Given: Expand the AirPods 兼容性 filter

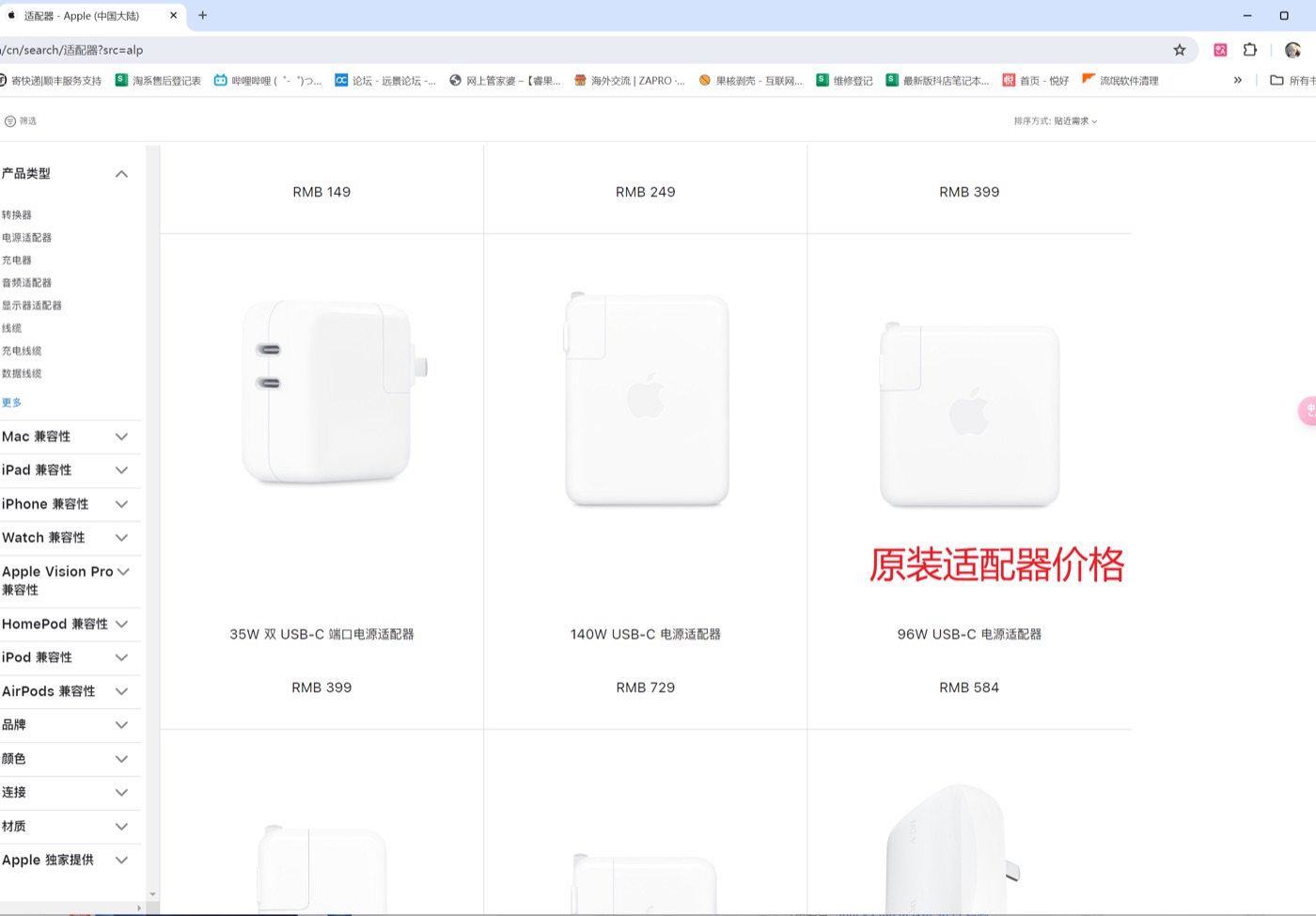Looking at the screenshot, I should (x=121, y=691).
